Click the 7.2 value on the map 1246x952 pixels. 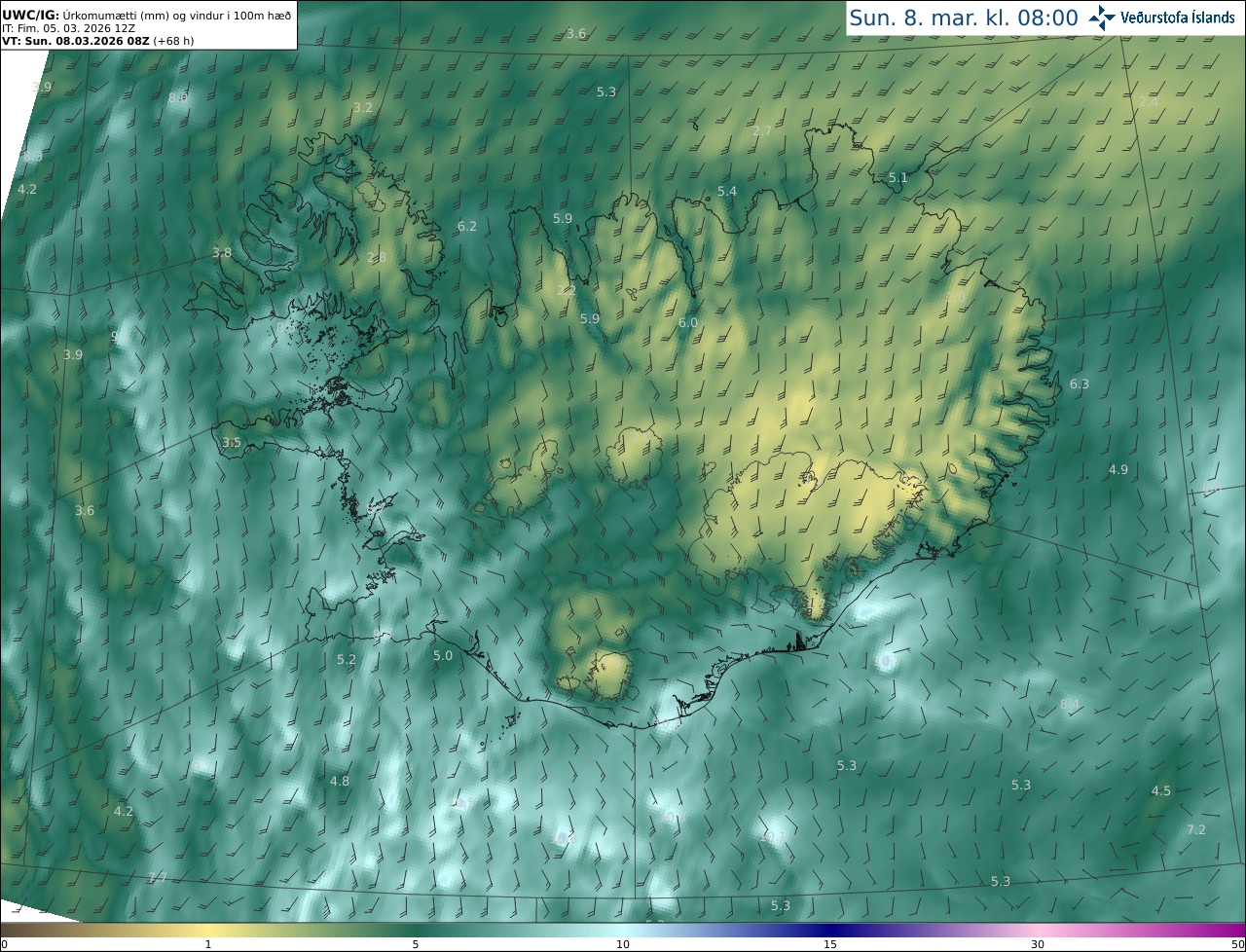pos(1196,830)
